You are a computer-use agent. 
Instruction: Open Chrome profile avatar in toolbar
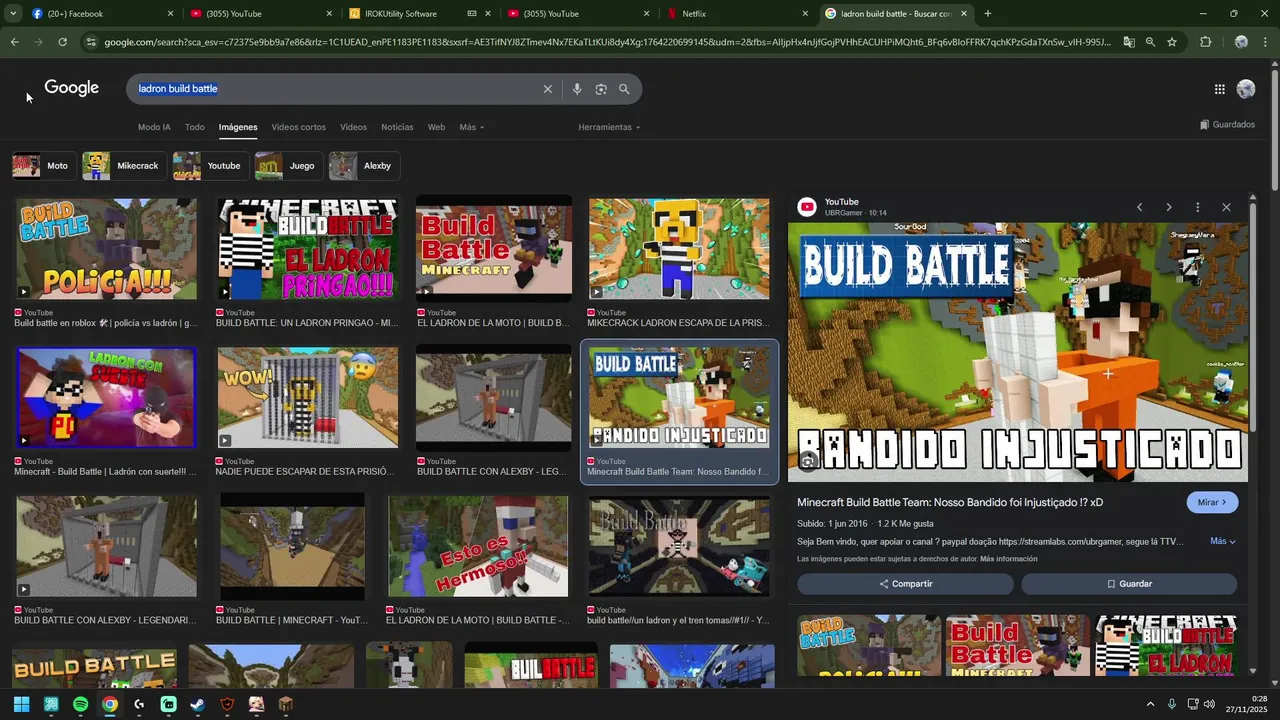click(1241, 42)
